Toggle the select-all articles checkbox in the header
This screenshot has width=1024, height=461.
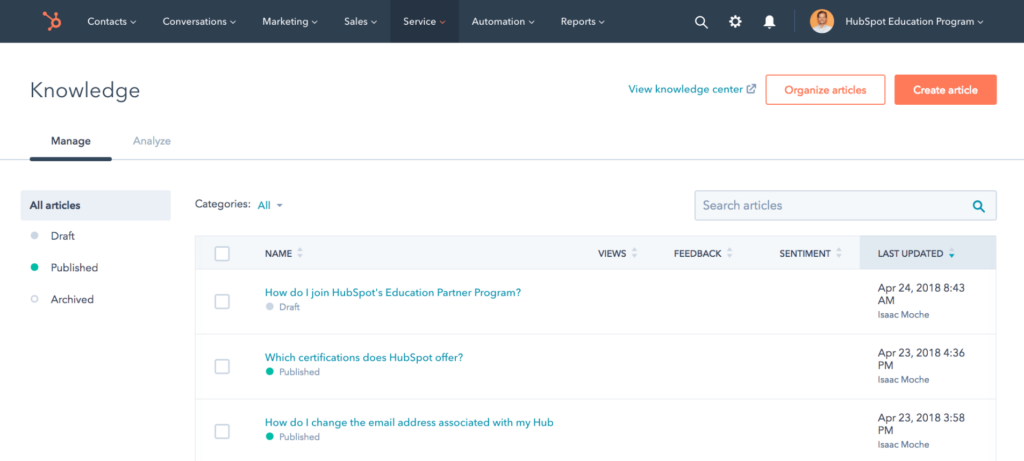pyautogui.click(x=222, y=253)
